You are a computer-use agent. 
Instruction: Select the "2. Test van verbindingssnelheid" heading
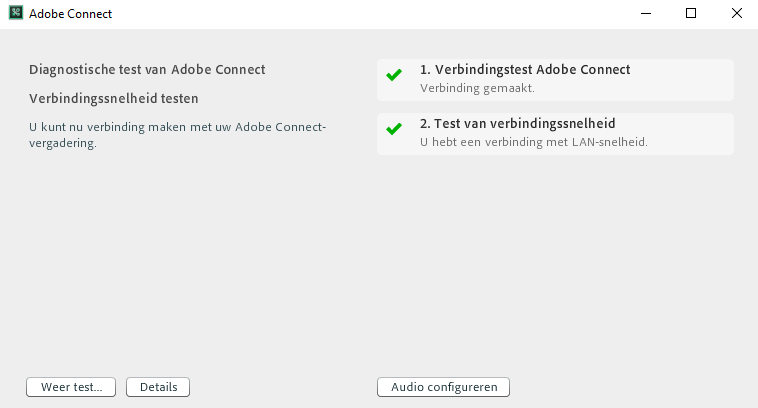pyautogui.click(x=517, y=124)
